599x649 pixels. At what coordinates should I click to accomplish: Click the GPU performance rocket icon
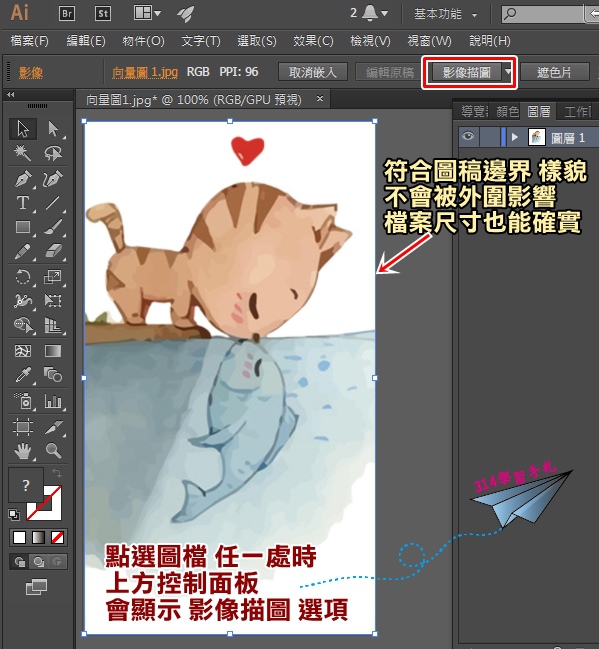pos(185,14)
